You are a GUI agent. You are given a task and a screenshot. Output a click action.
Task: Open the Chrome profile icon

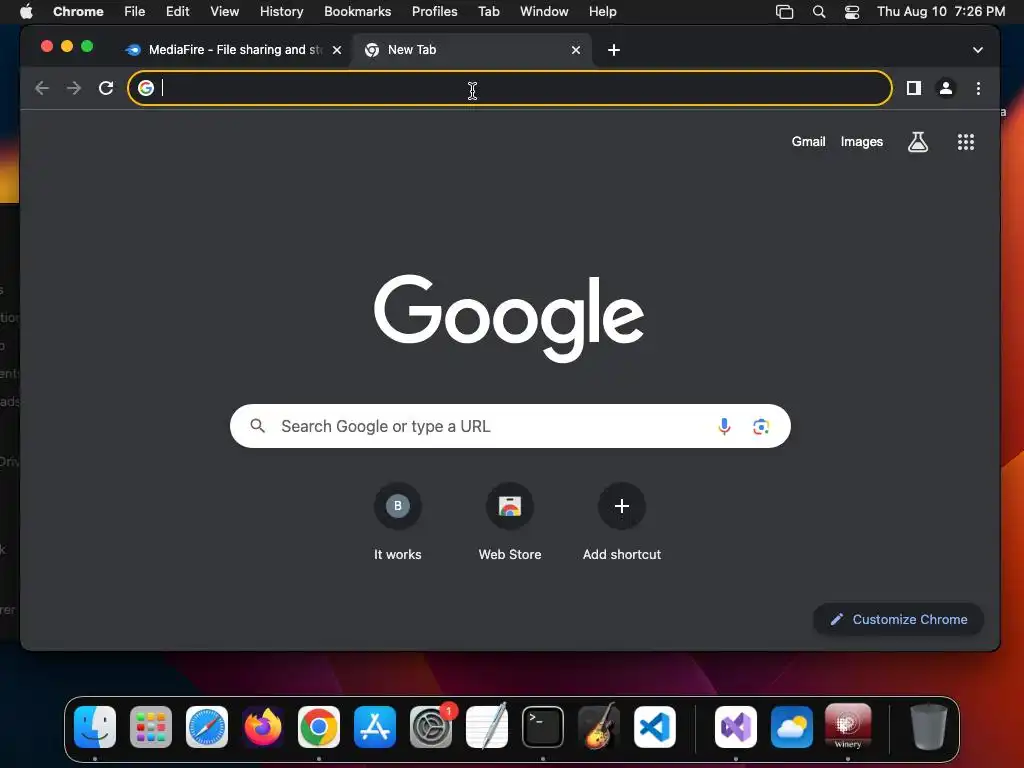point(946,88)
